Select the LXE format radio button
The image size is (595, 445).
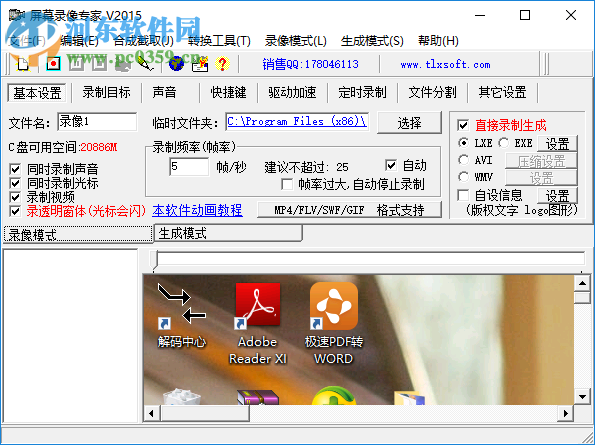(x=463, y=143)
